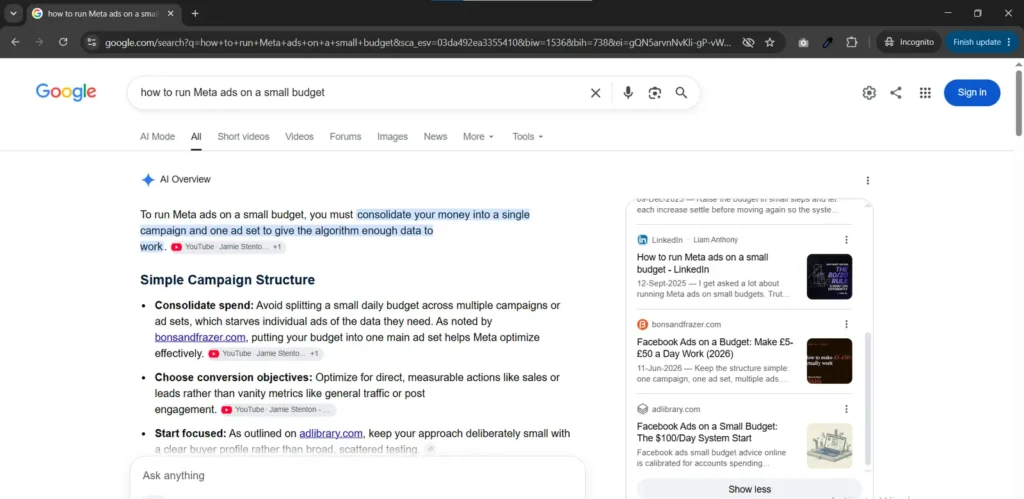Image resolution: width=1024 pixels, height=499 pixels.
Task: Click the AI Overview sparkle icon
Action: [x=148, y=180]
